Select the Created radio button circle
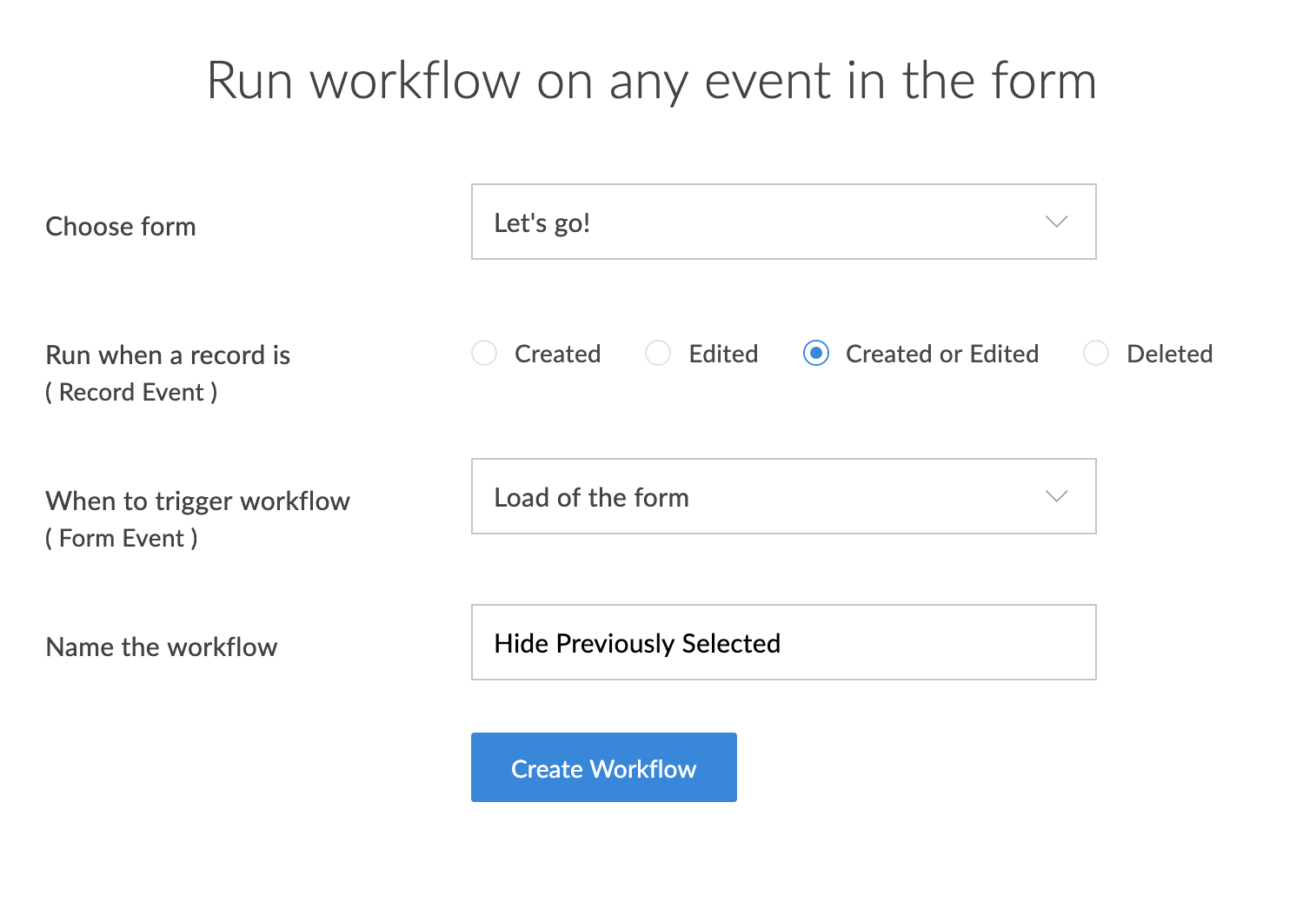1316x902 pixels. click(x=484, y=354)
